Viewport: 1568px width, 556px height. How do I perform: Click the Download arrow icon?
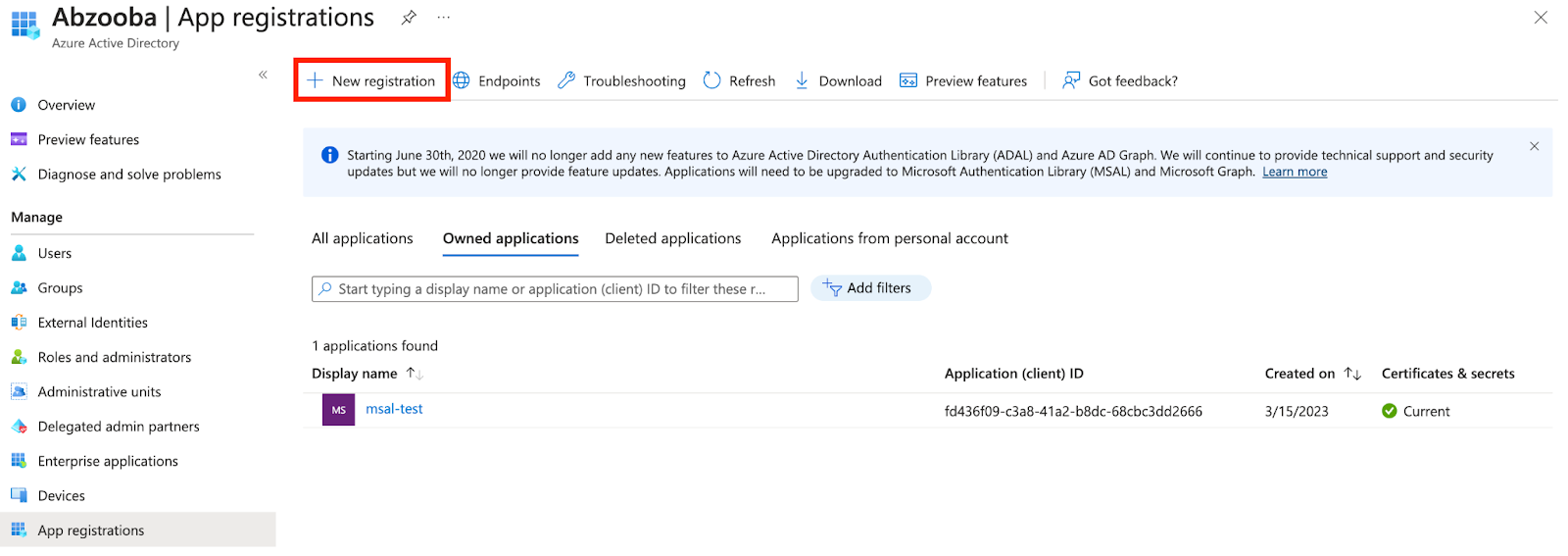(802, 80)
